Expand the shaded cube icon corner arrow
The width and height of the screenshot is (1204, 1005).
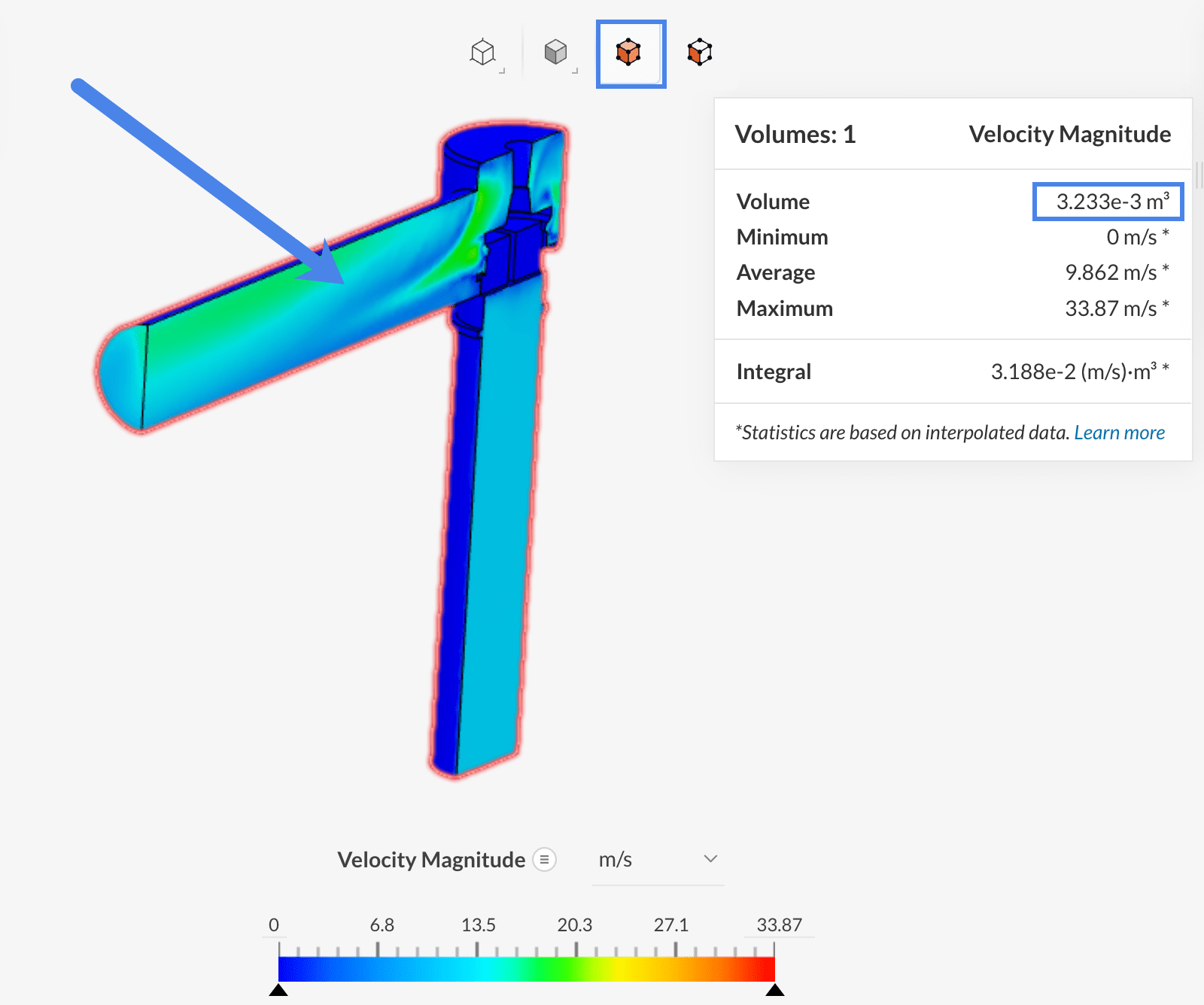coord(575,71)
